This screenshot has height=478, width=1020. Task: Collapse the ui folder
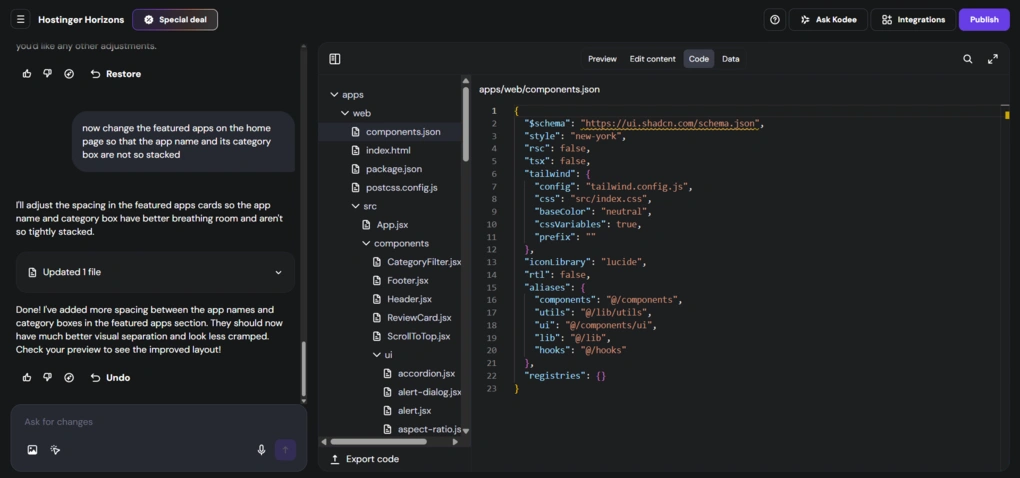pos(382,355)
